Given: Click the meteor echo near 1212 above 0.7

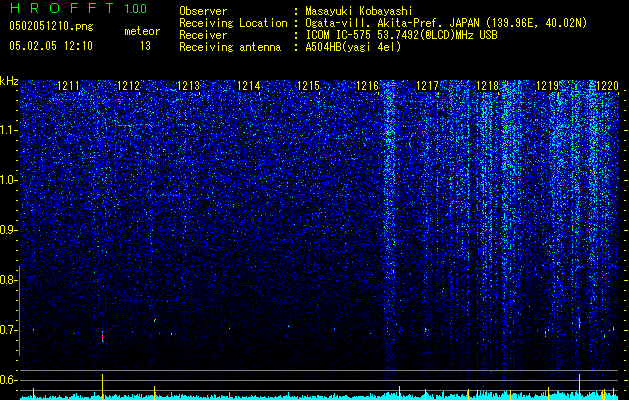Looking at the screenshot, I should click(155, 320).
